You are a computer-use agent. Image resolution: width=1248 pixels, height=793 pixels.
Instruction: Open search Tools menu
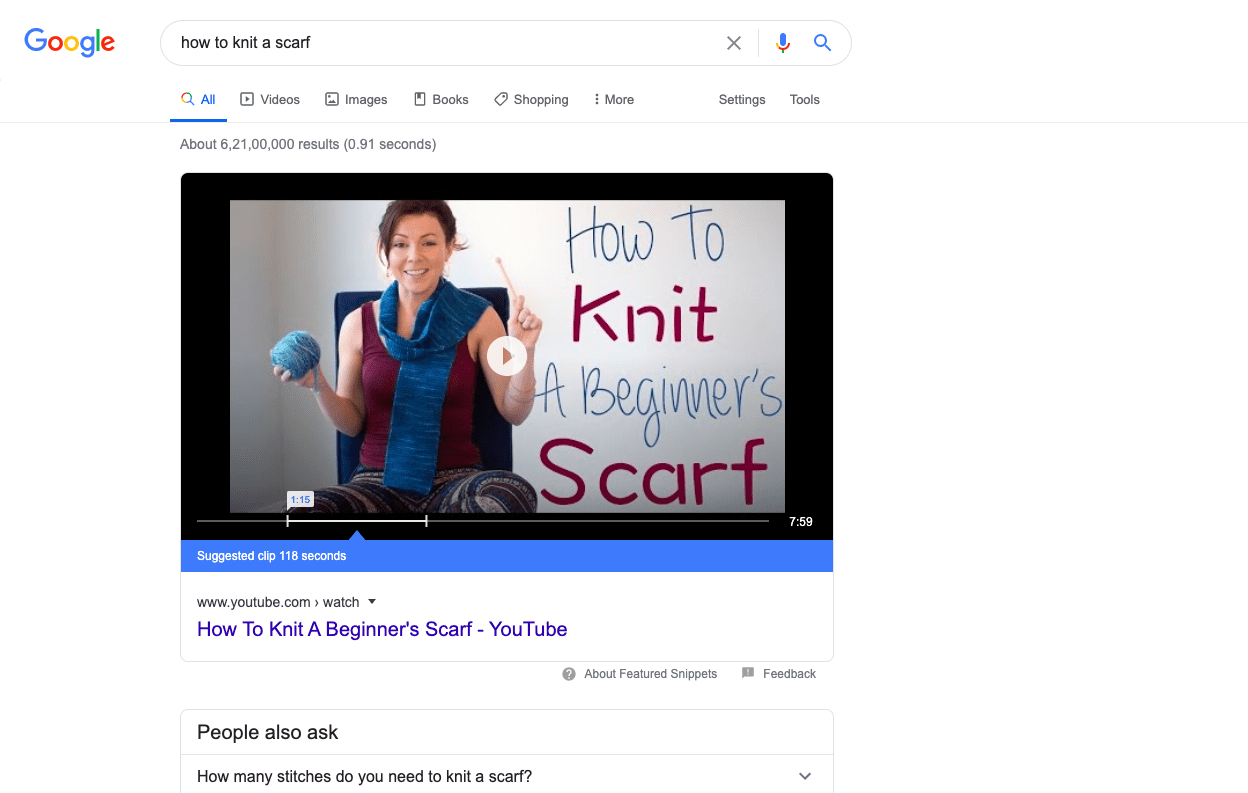tap(804, 100)
